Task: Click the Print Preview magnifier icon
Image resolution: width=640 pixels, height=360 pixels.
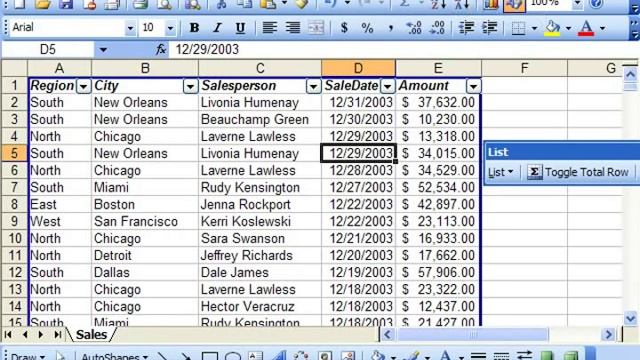Action: (x=164, y=5)
